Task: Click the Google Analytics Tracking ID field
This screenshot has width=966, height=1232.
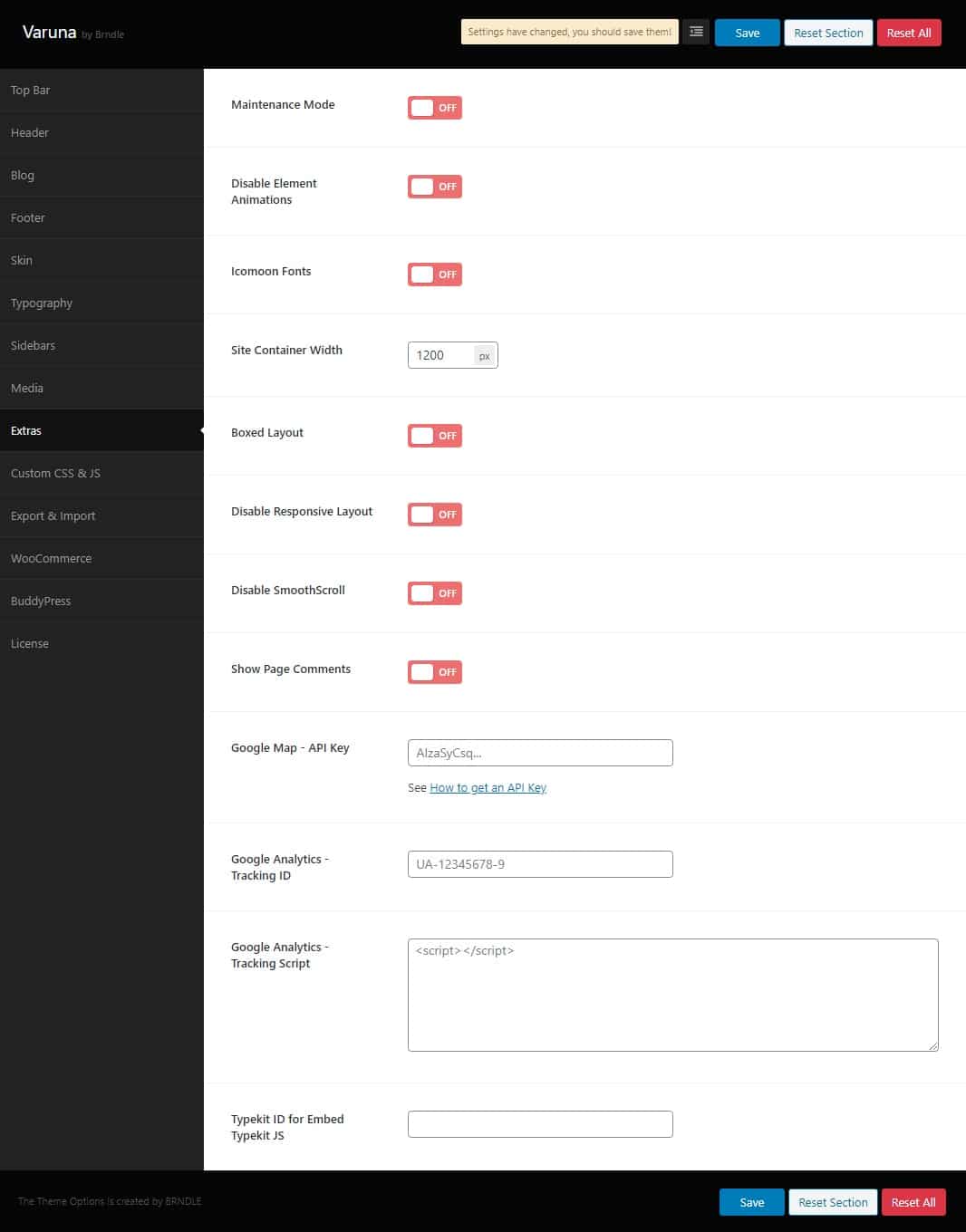Action: (x=540, y=864)
